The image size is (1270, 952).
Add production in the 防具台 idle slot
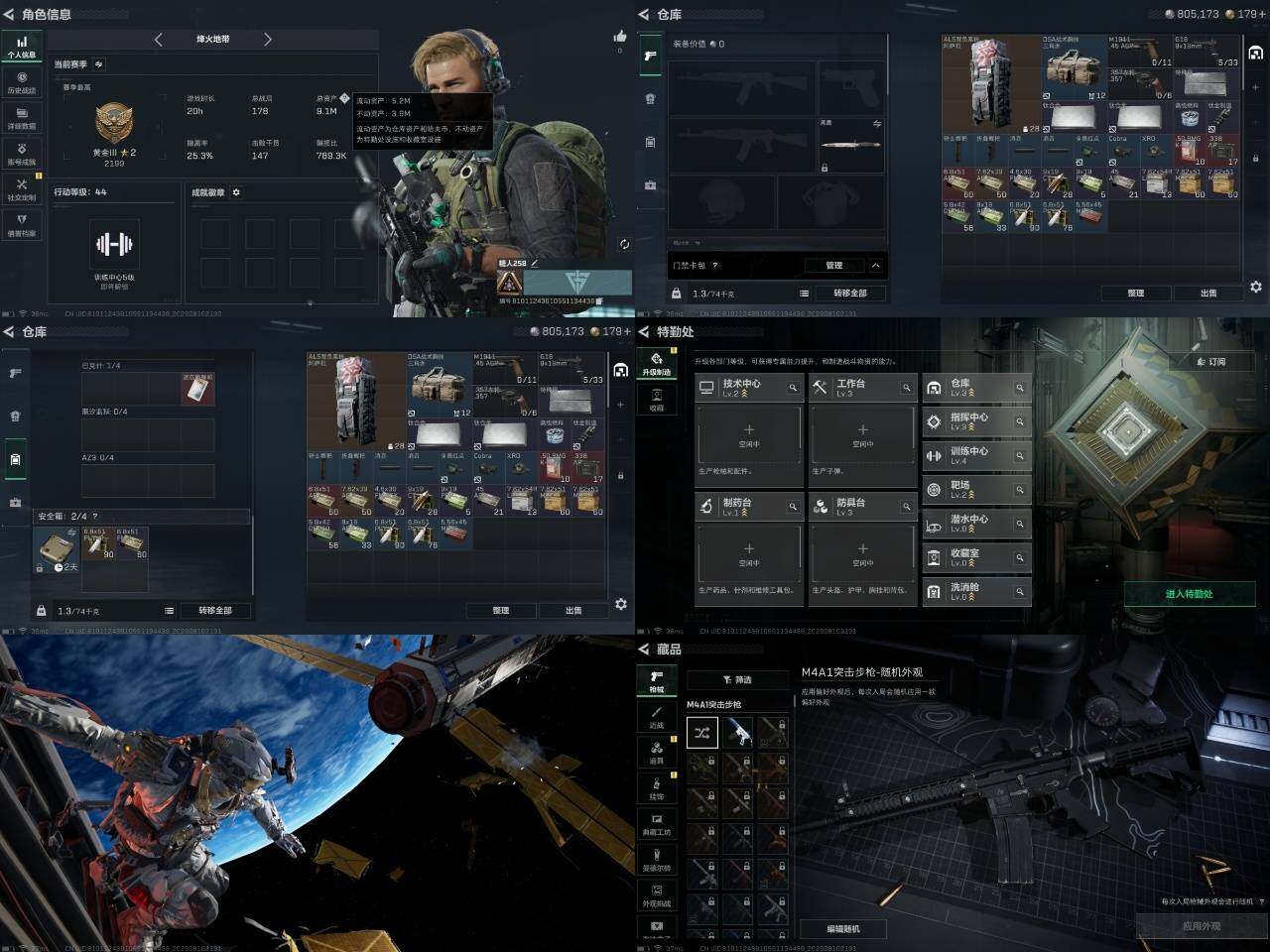coord(863,553)
